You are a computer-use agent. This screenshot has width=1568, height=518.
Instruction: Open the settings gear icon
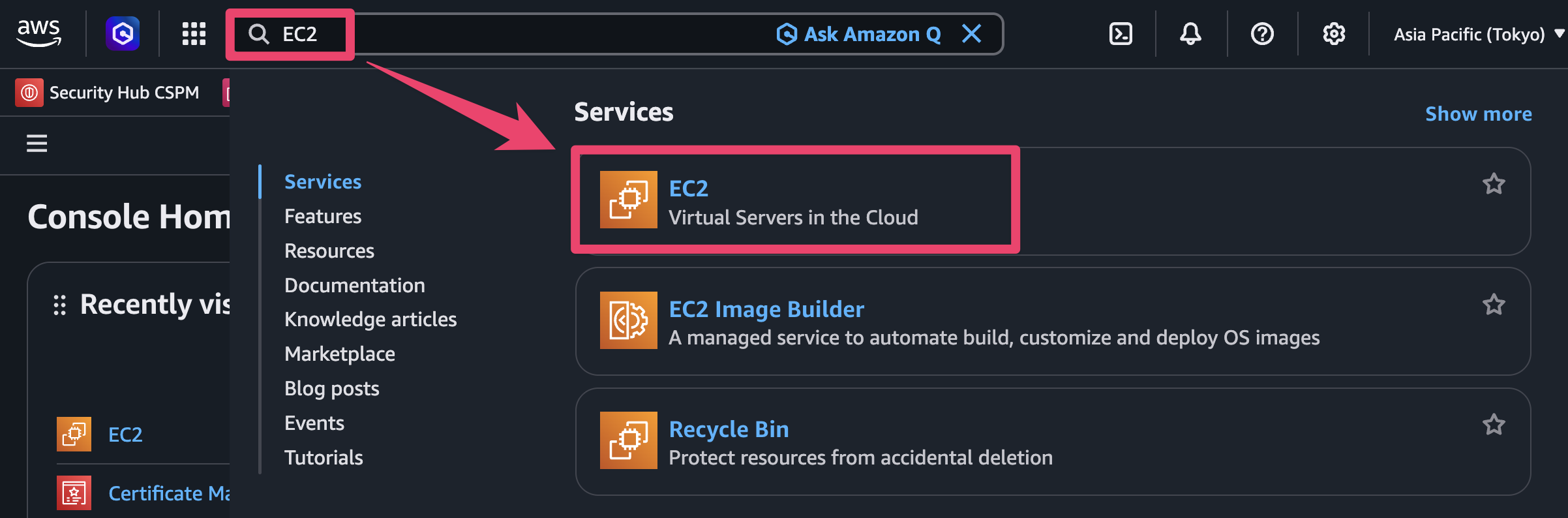click(1334, 33)
